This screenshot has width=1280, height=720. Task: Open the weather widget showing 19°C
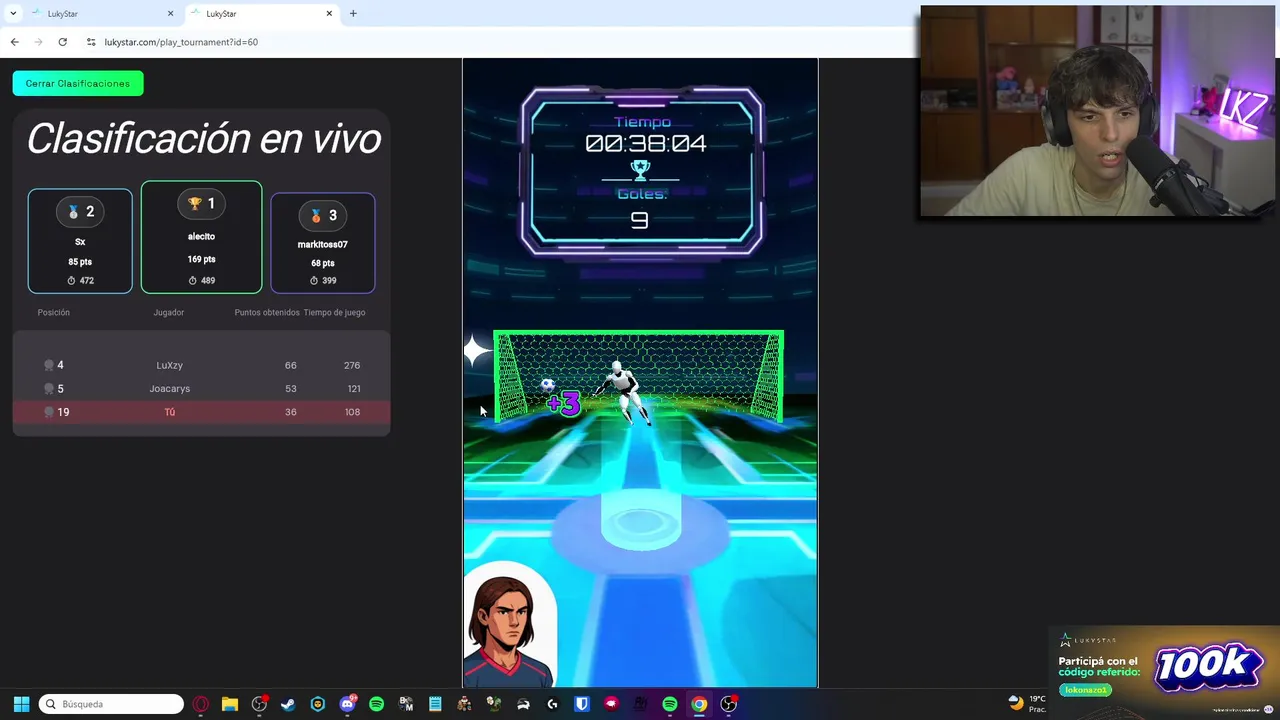pos(1027,704)
